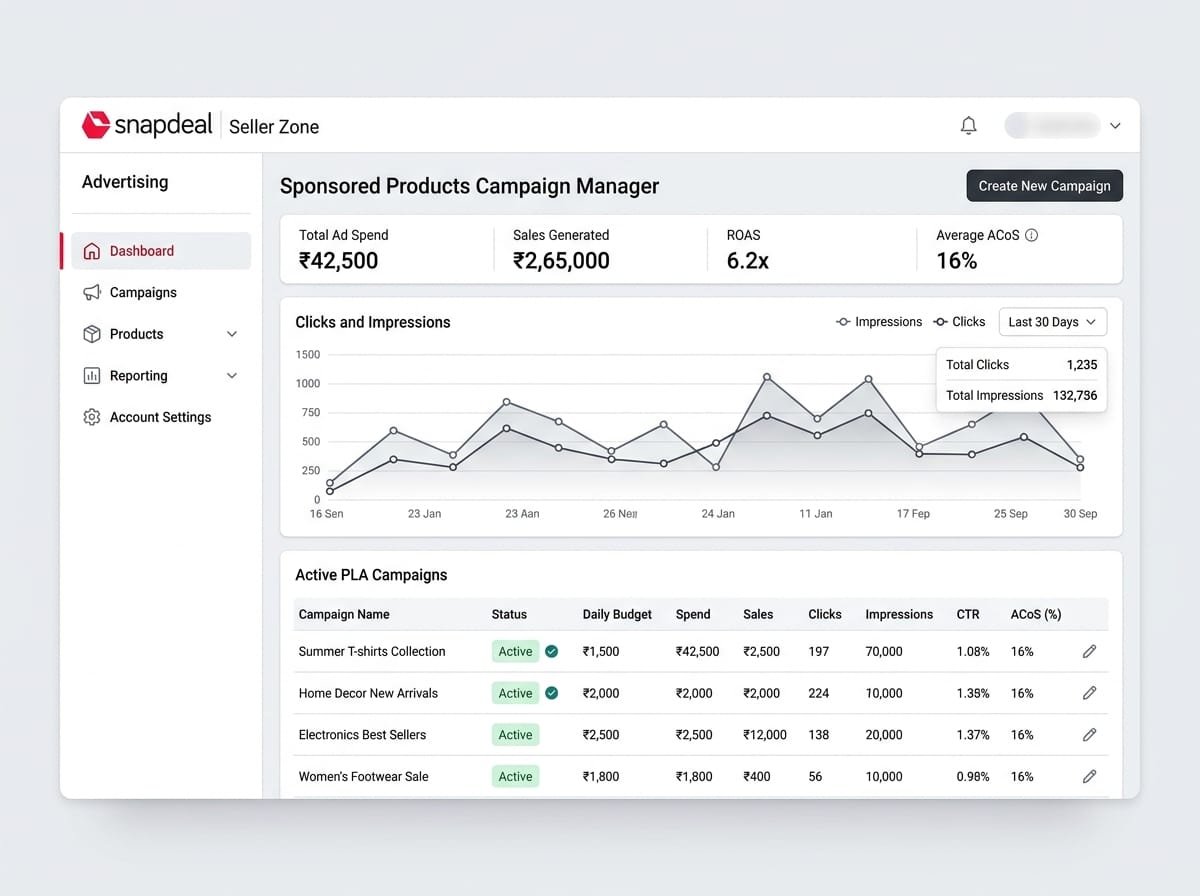Image resolution: width=1200 pixels, height=896 pixels.
Task: Click the Average ACoS 16% value
Action: [957, 261]
